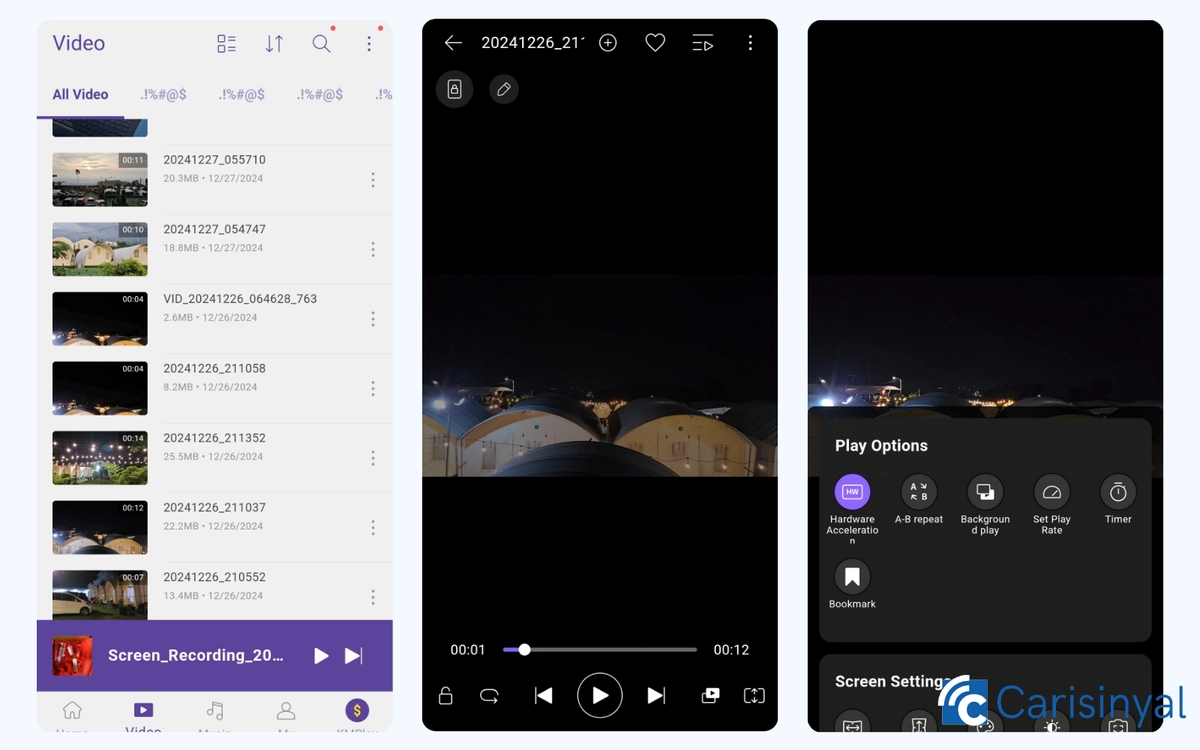
Task: Open thumbnail of VID_20241226_064628_763
Action: [x=100, y=318]
